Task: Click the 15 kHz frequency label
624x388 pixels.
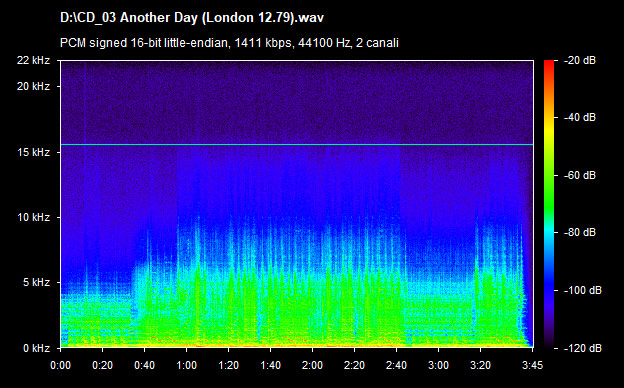Action: click(x=33, y=152)
